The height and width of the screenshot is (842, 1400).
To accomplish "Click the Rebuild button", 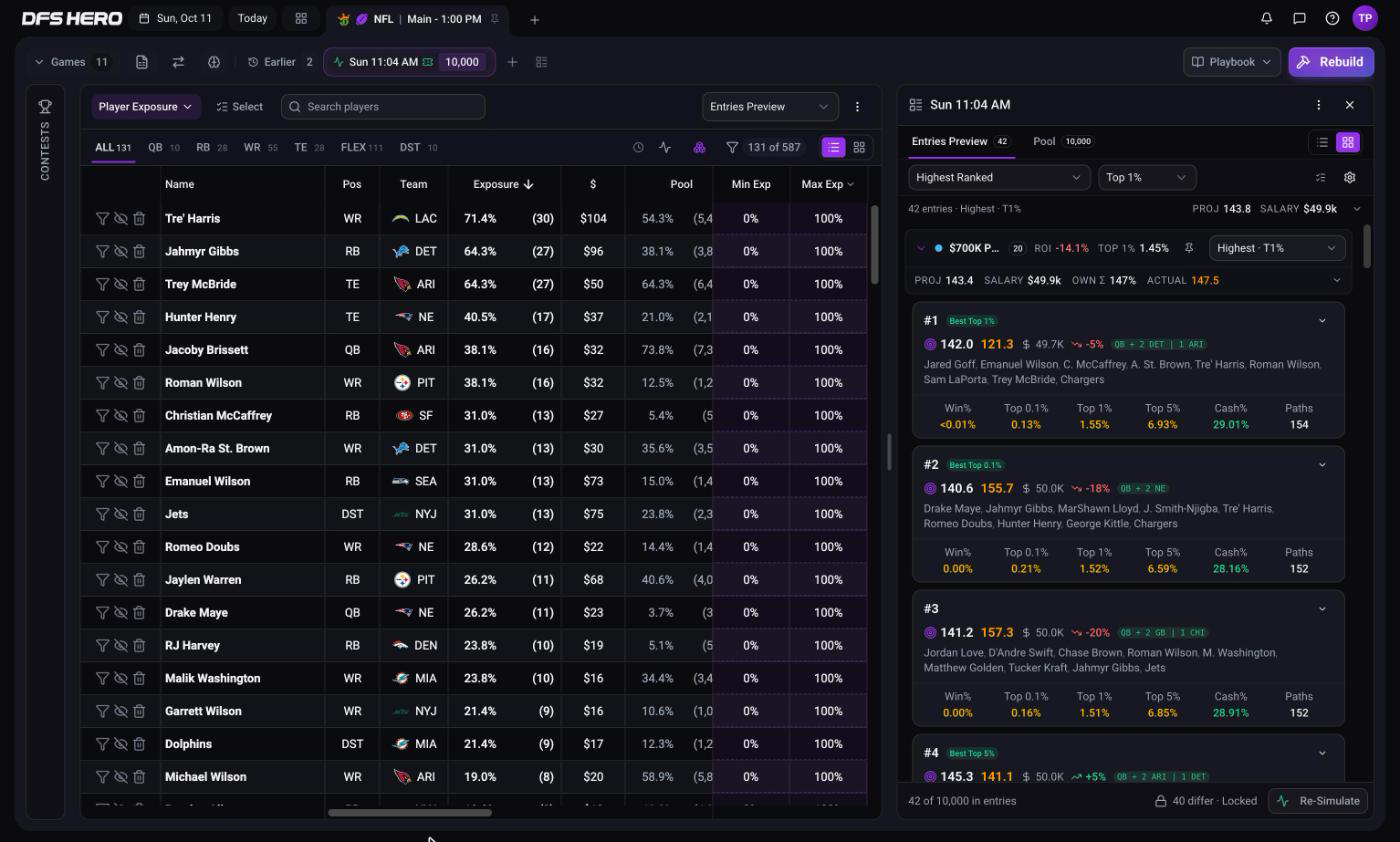I will [x=1331, y=62].
